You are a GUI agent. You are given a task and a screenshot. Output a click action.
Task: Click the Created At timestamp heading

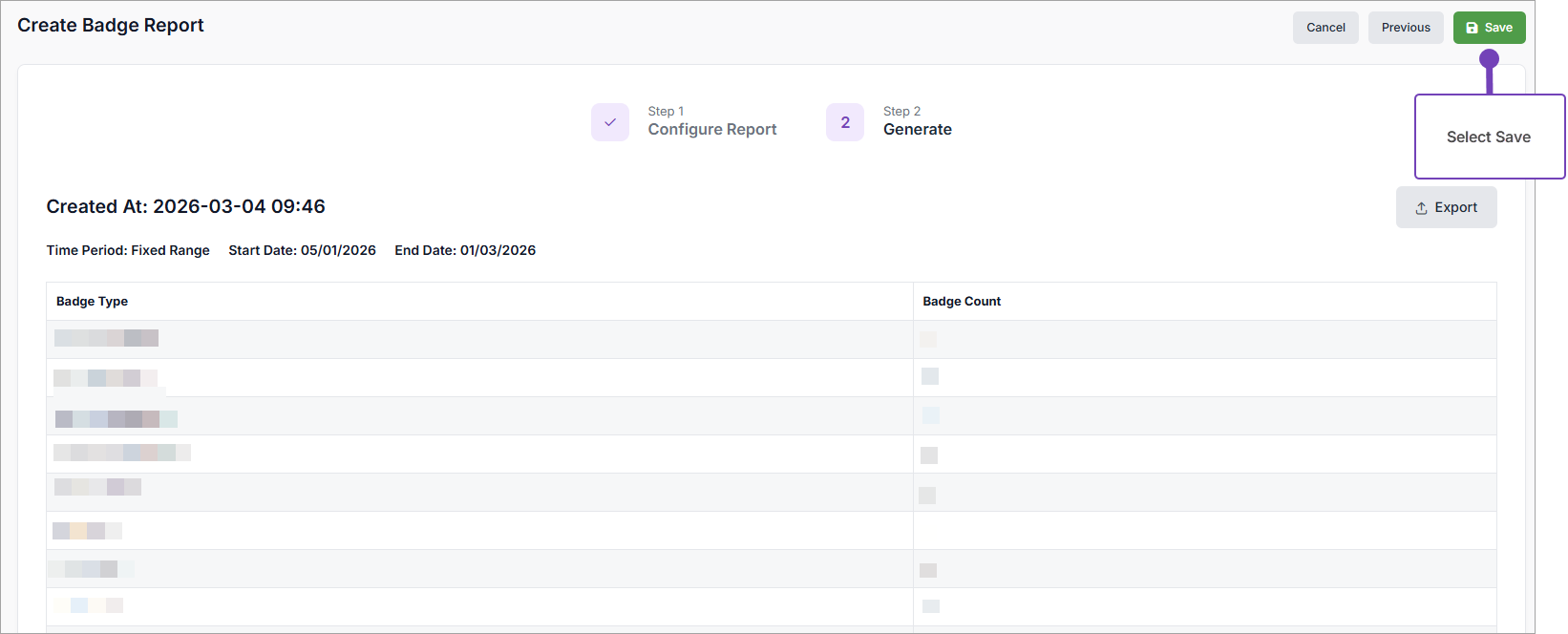coord(185,206)
